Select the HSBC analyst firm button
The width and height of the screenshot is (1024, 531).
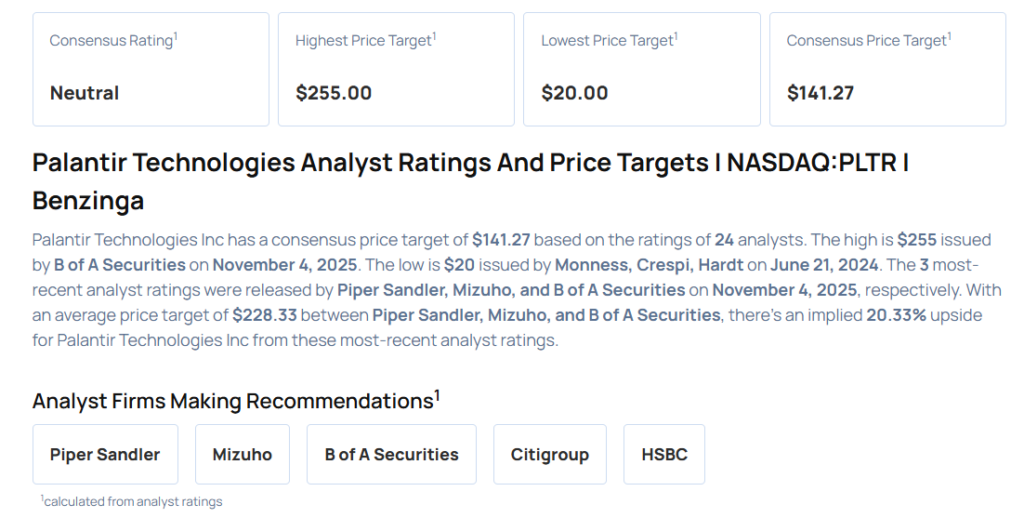pyautogui.click(x=664, y=454)
